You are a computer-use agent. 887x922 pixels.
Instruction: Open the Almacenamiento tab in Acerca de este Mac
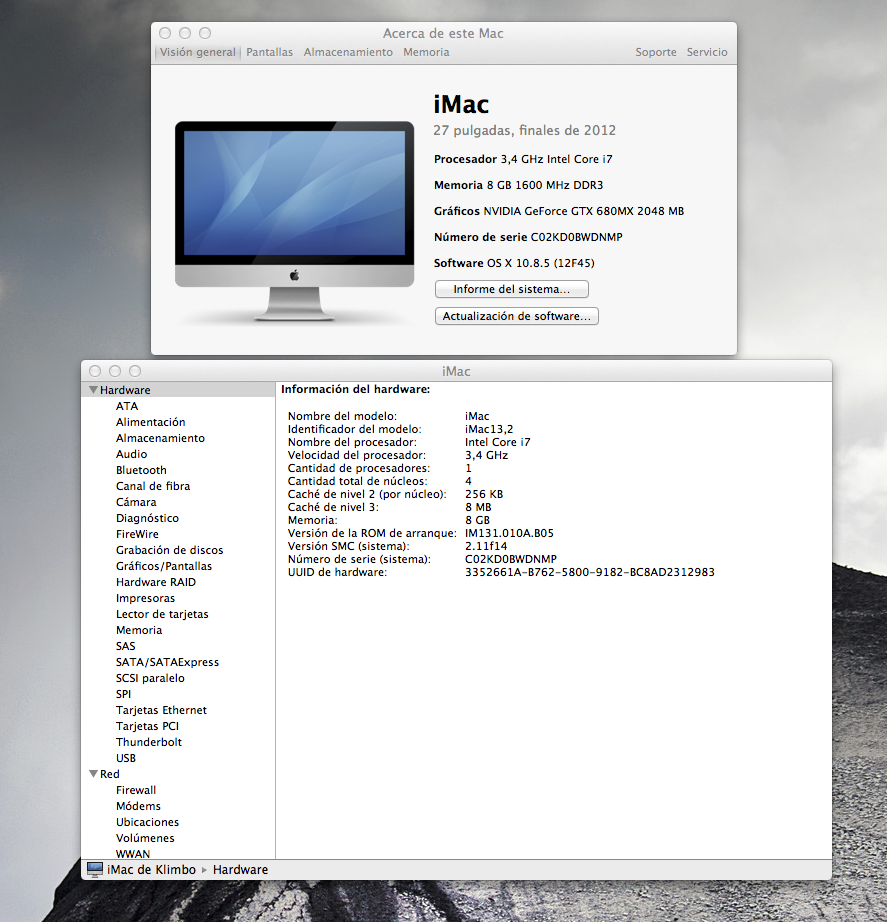pos(348,52)
